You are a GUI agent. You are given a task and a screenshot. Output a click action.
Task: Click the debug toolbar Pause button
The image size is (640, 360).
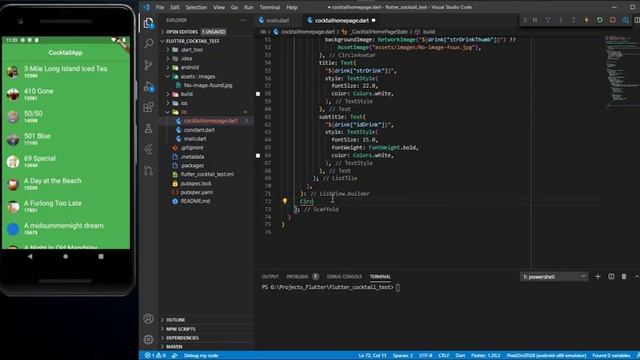tap(535, 20)
